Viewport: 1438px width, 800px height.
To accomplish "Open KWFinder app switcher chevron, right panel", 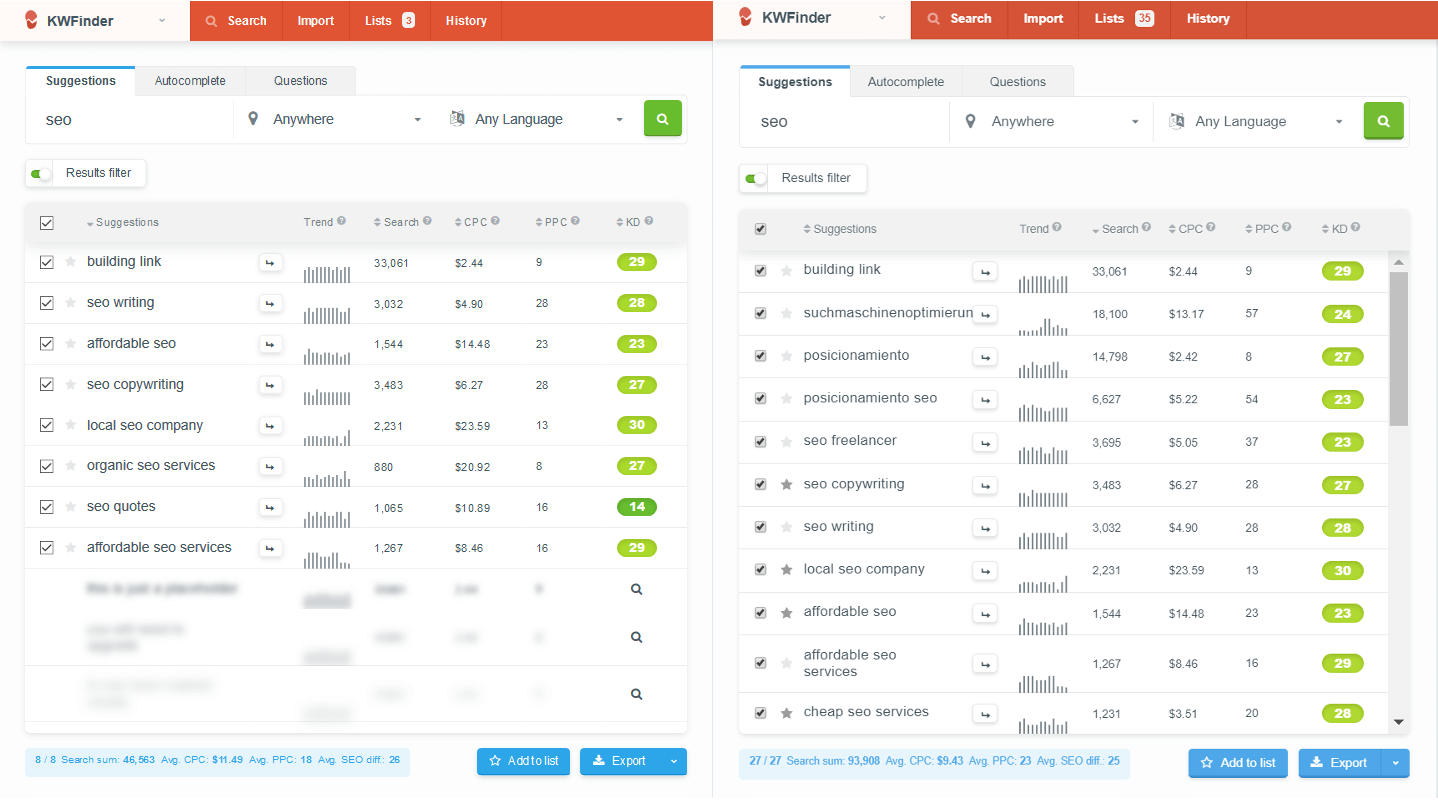I will [882, 18].
